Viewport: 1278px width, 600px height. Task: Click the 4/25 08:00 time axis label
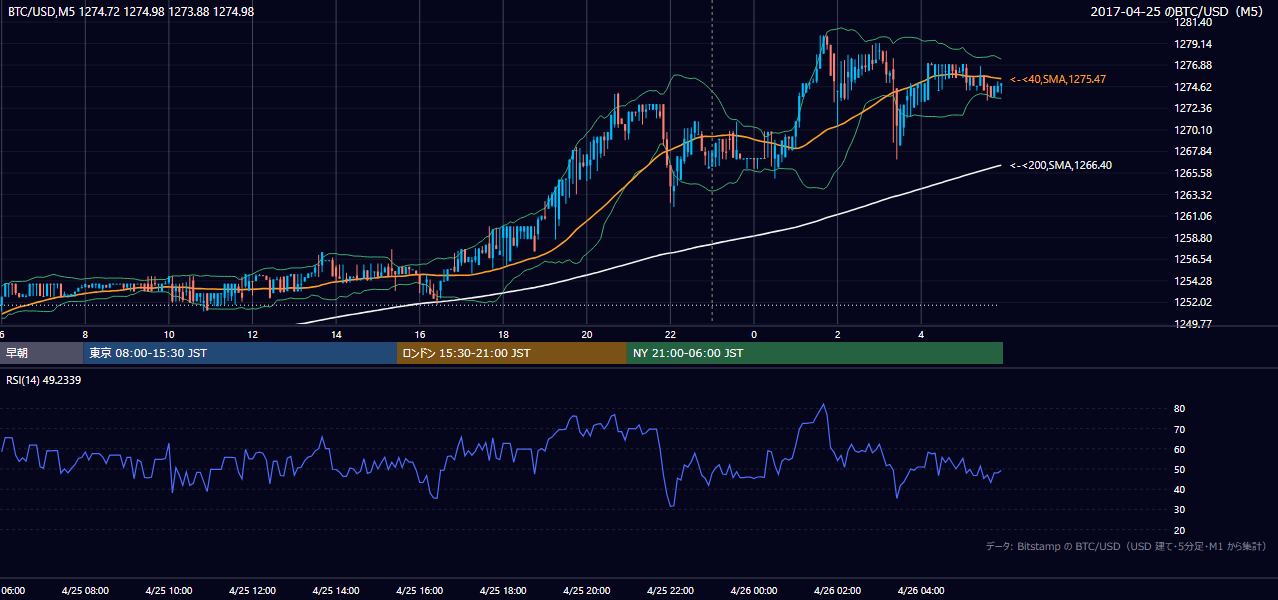(85, 590)
